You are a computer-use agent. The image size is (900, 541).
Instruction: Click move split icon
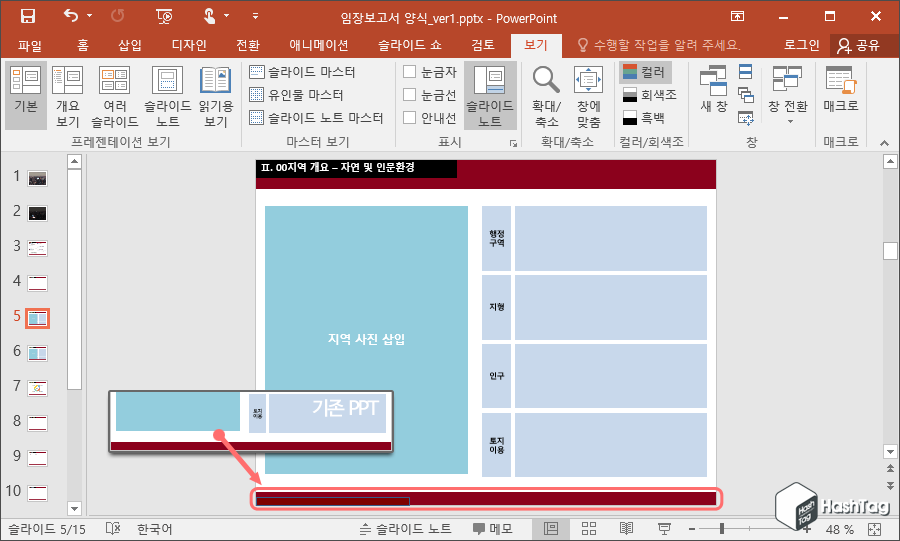(x=745, y=118)
